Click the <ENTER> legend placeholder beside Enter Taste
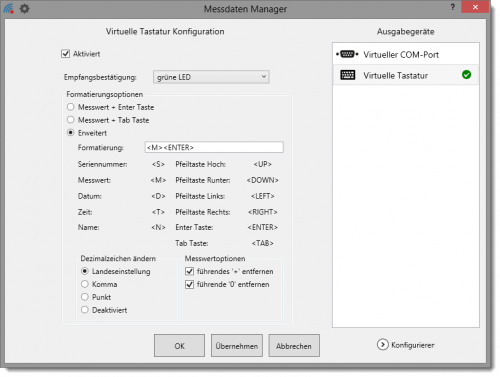Image resolution: width=500 pixels, height=377 pixels. (x=263, y=227)
